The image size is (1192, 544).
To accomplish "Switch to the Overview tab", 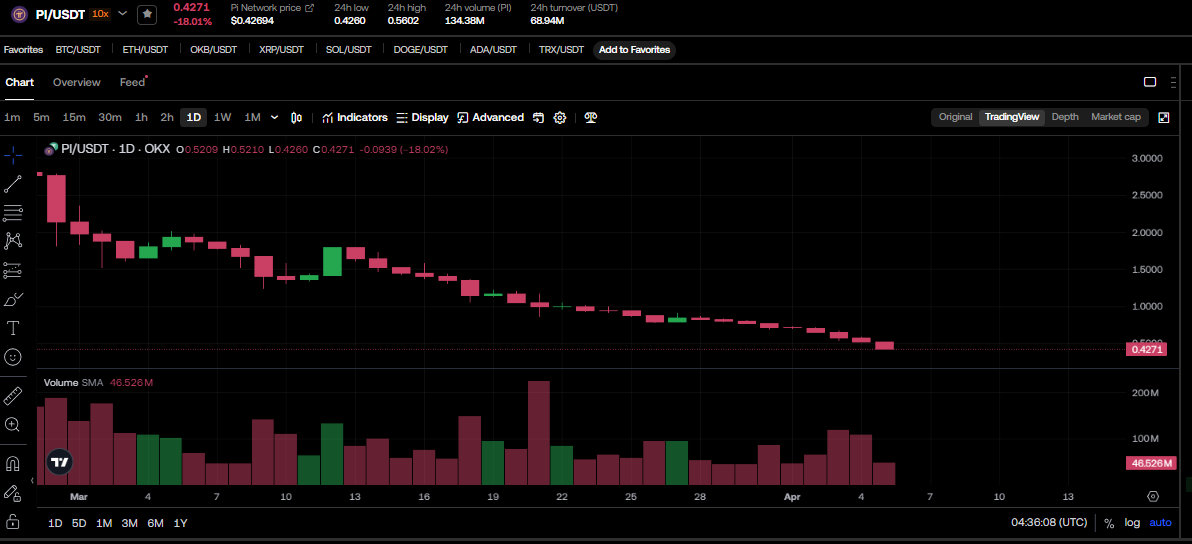I will point(77,82).
